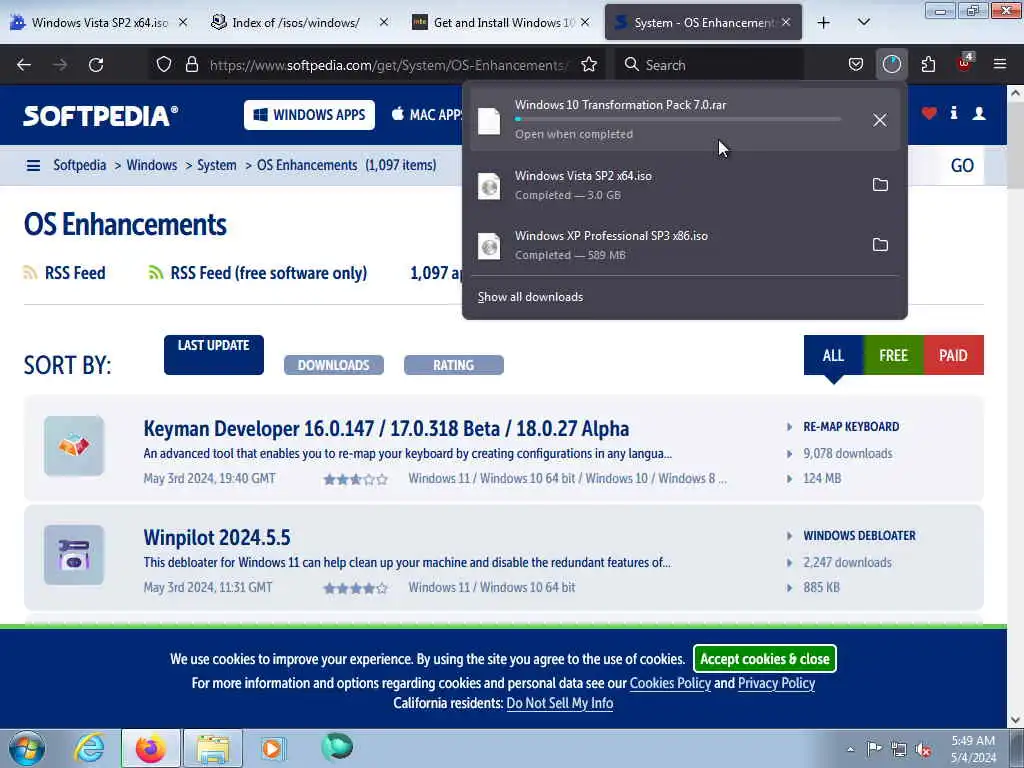Open the Softpedia hamburger menu in breadcrumb bar
Screen dimensions: 1024x768
(x=33, y=165)
